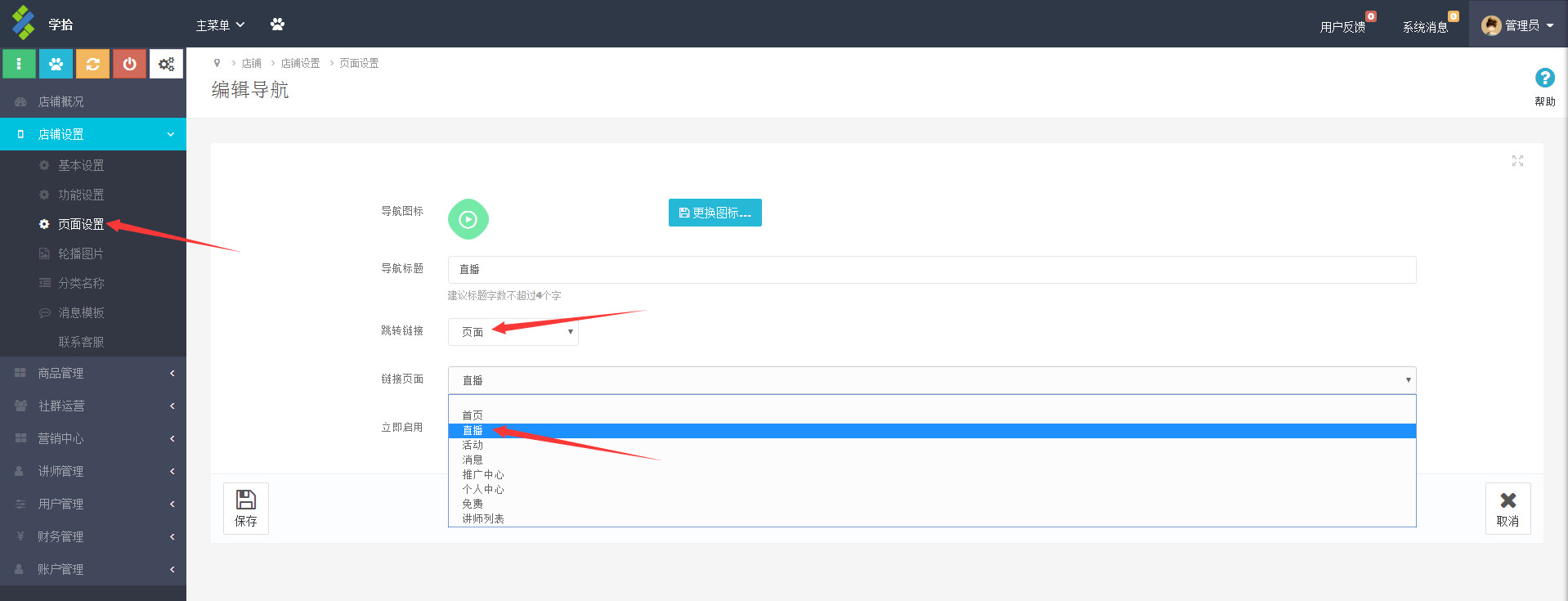Open 轮播图片 in the sidebar

[x=80, y=253]
